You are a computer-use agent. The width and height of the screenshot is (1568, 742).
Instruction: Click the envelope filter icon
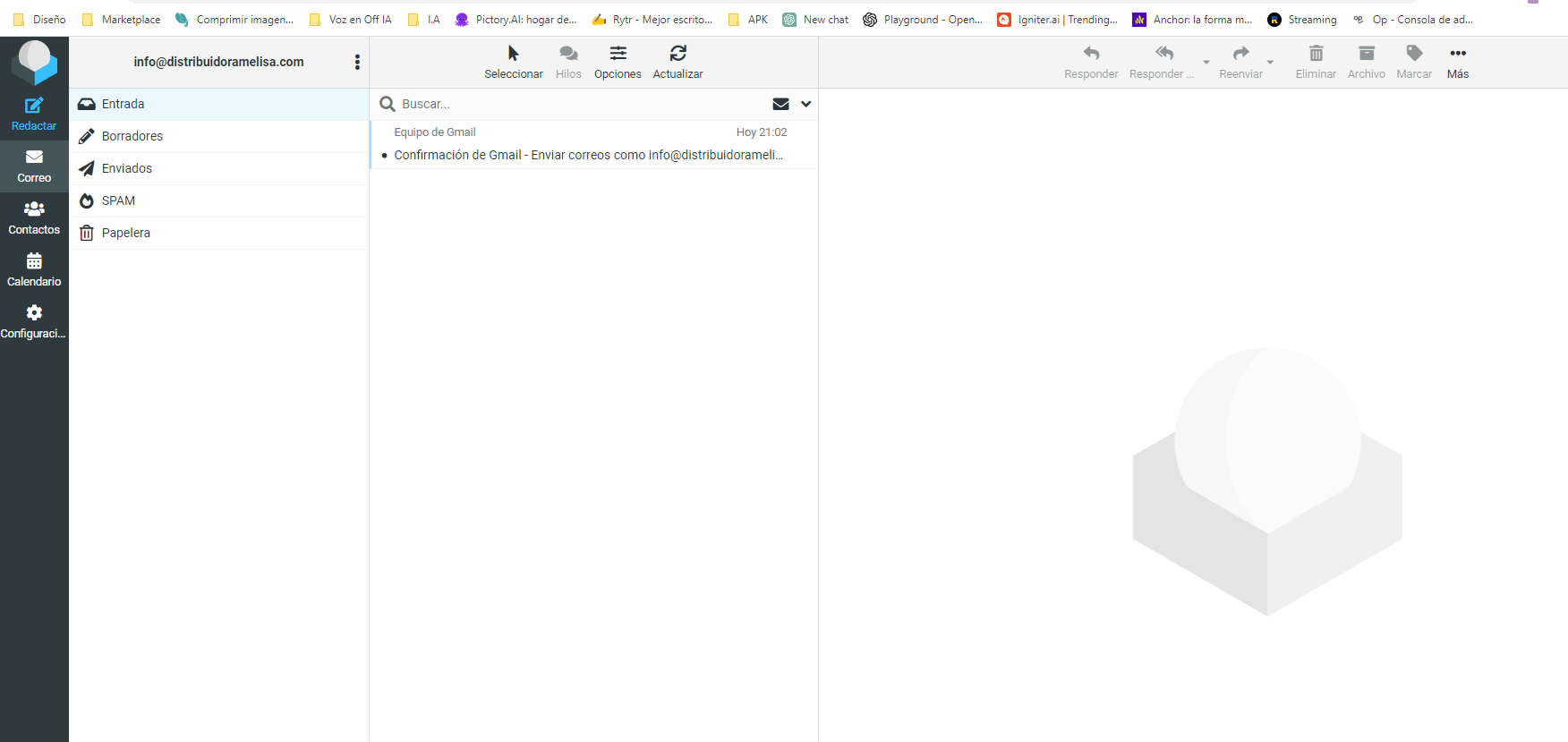coord(780,104)
